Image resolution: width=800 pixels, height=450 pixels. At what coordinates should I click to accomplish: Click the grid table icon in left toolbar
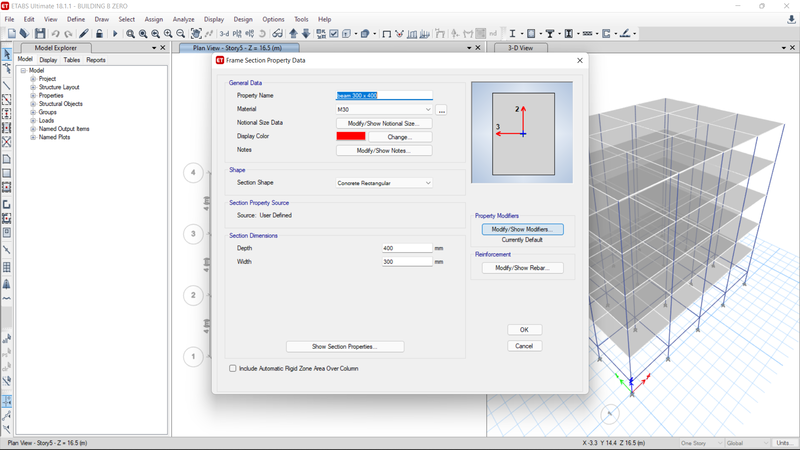7,267
